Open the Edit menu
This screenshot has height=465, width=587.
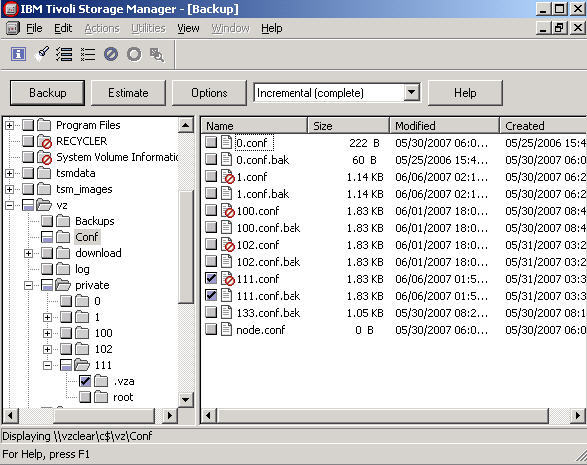(x=63, y=28)
